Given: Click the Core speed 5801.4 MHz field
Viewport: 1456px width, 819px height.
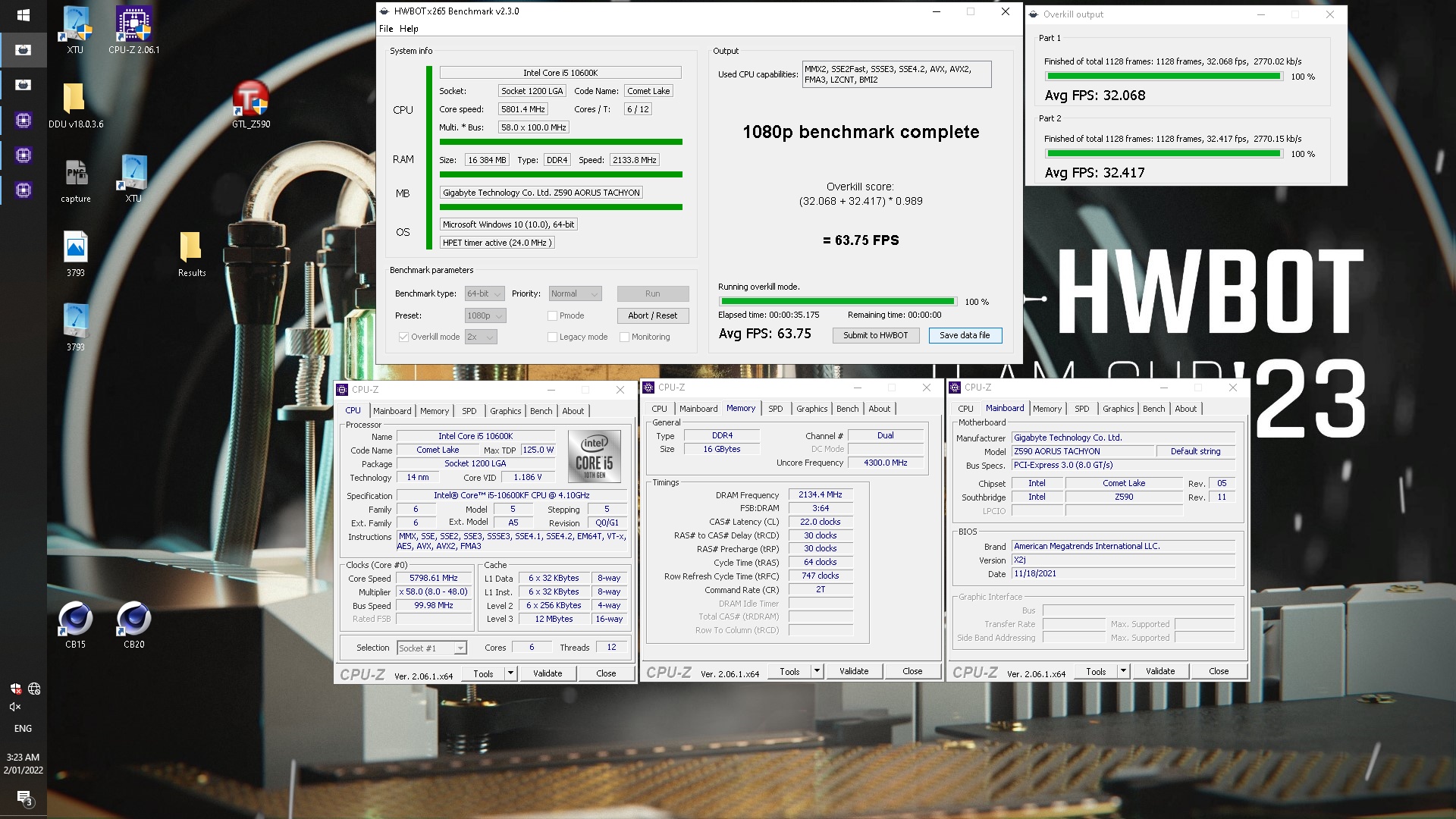Looking at the screenshot, I should point(523,109).
